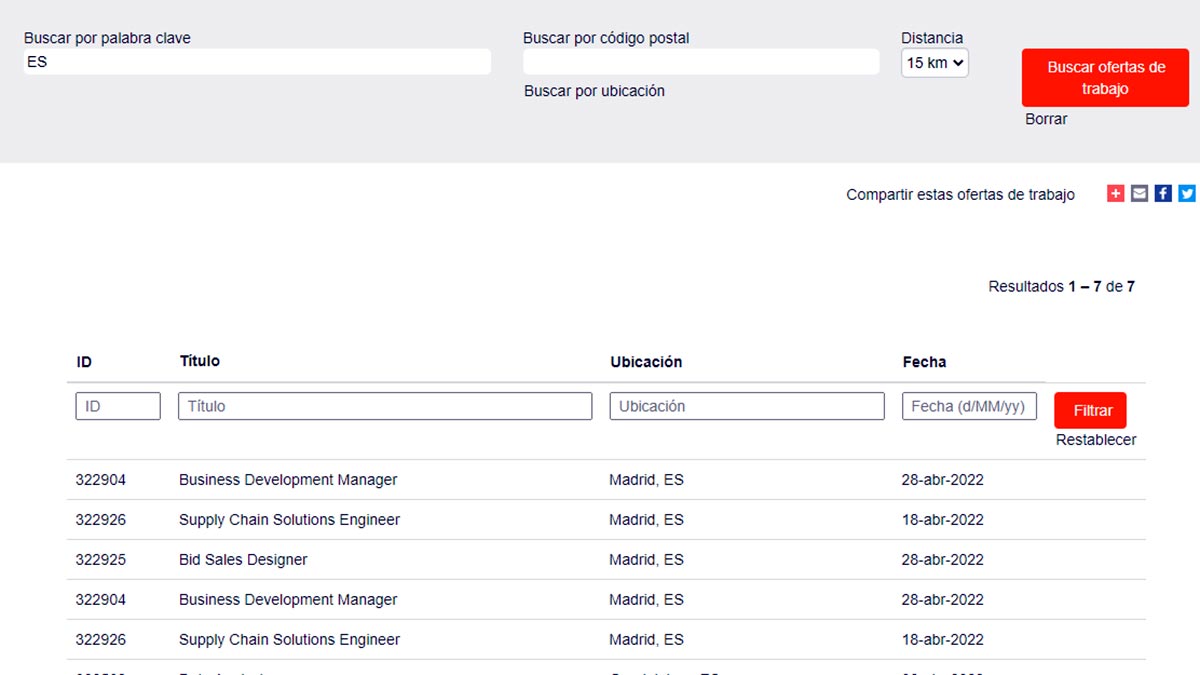Click the red plus share icon
This screenshot has width=1200, height=675.
pyautogui.click(x=1115, y=194)
